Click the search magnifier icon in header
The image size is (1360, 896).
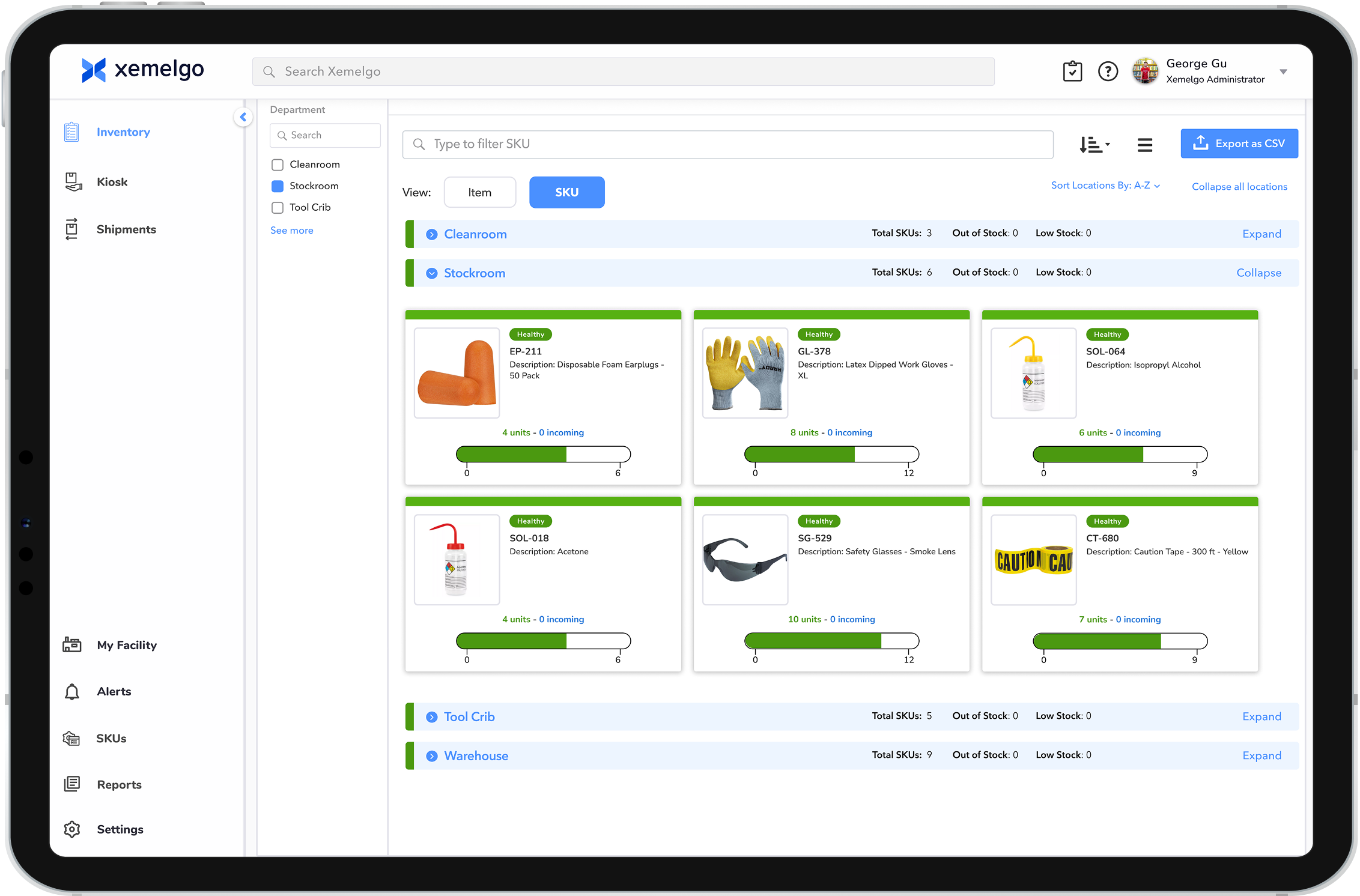(269, 72)
